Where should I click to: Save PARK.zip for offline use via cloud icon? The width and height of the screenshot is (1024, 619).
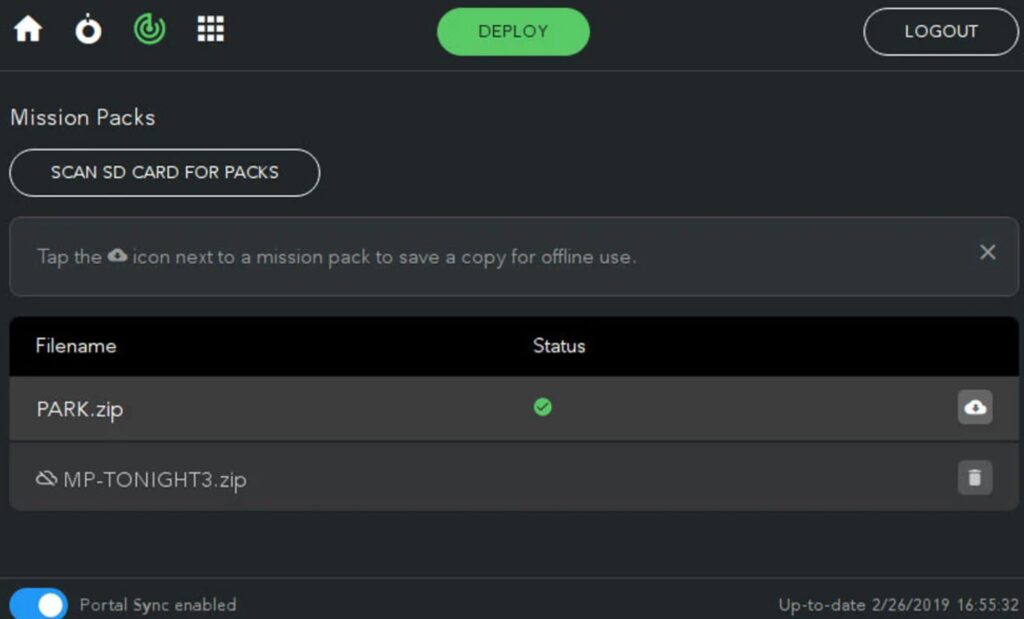[x=974, y=407]
